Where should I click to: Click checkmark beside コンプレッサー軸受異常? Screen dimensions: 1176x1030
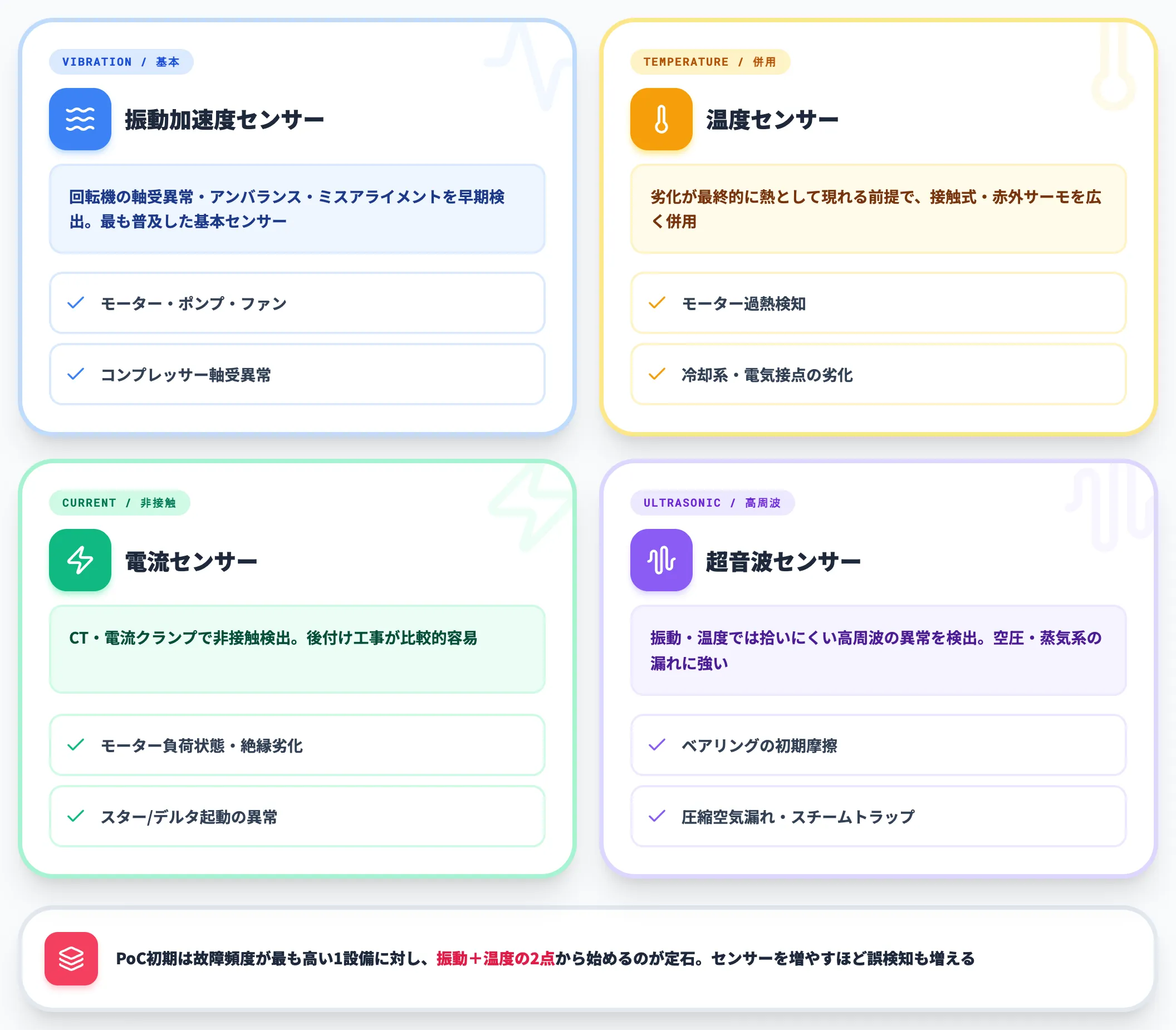(x=76, y=374)
